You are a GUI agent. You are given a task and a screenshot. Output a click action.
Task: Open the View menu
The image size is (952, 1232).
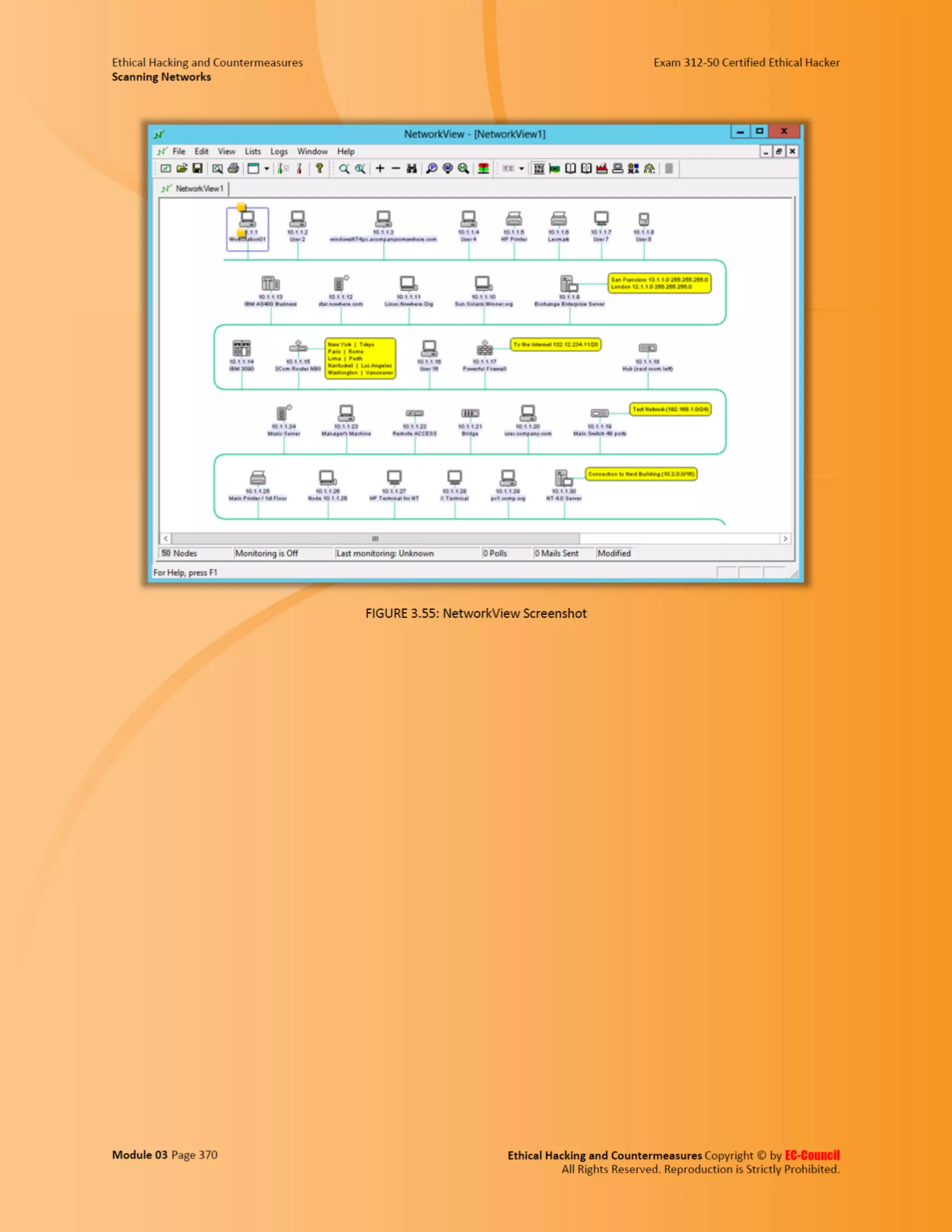click(227, 151)
